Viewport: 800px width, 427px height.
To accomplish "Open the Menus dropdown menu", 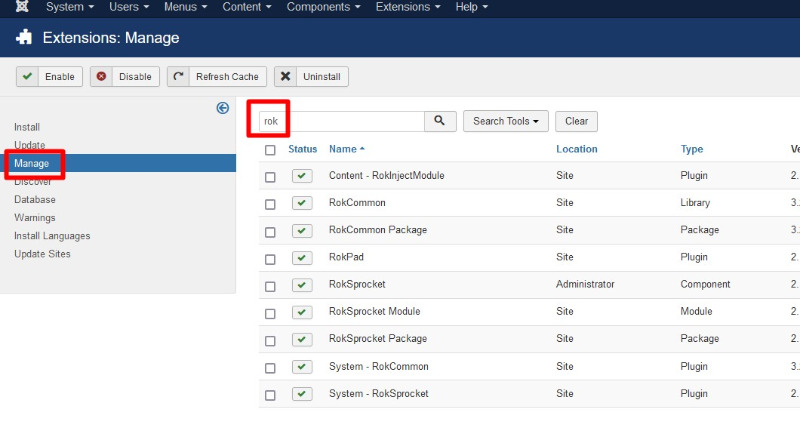I will coord(186,7).
